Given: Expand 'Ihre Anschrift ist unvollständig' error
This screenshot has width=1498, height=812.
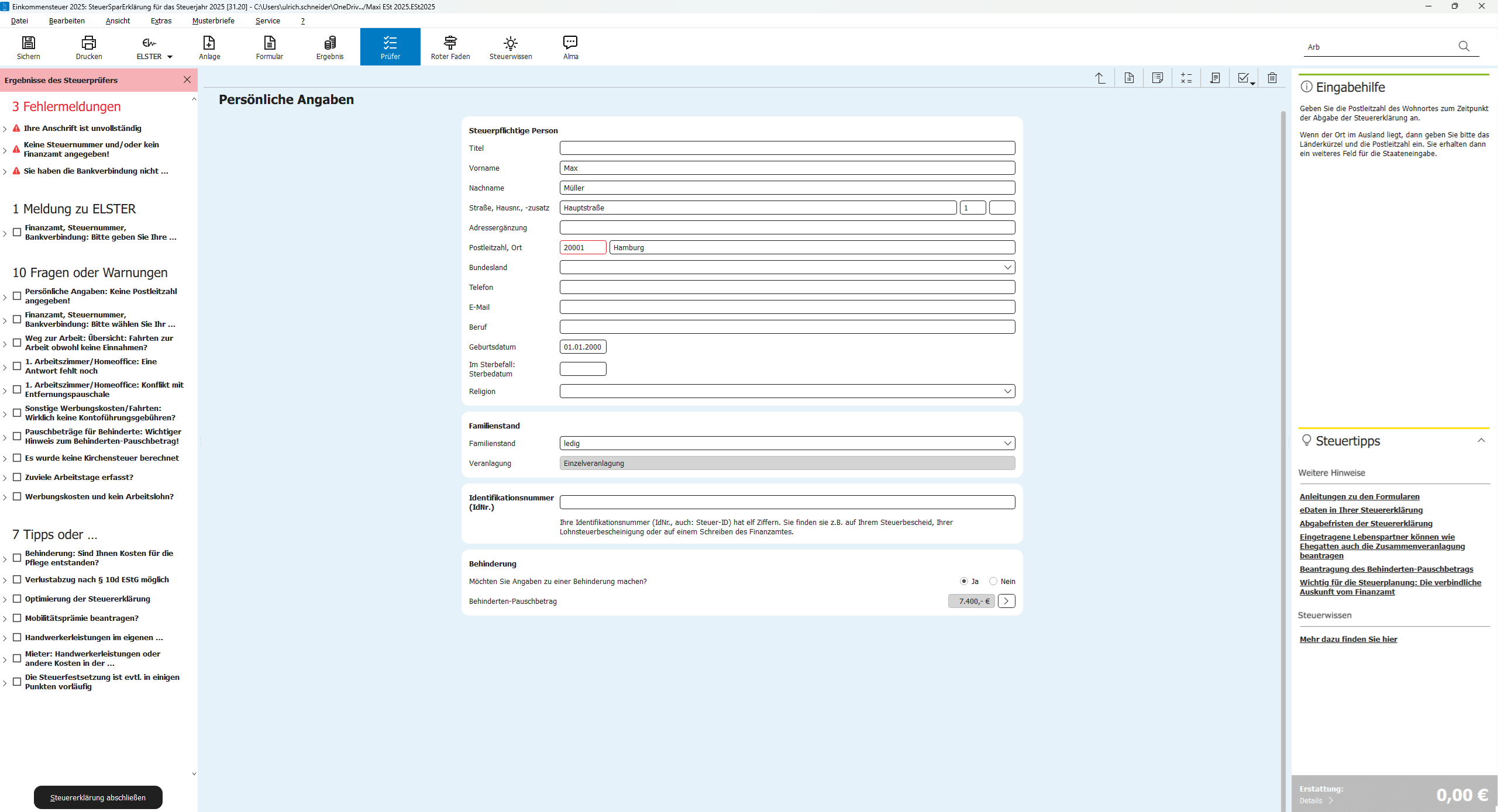Looking at the screenshot, I should coord(5,129).
